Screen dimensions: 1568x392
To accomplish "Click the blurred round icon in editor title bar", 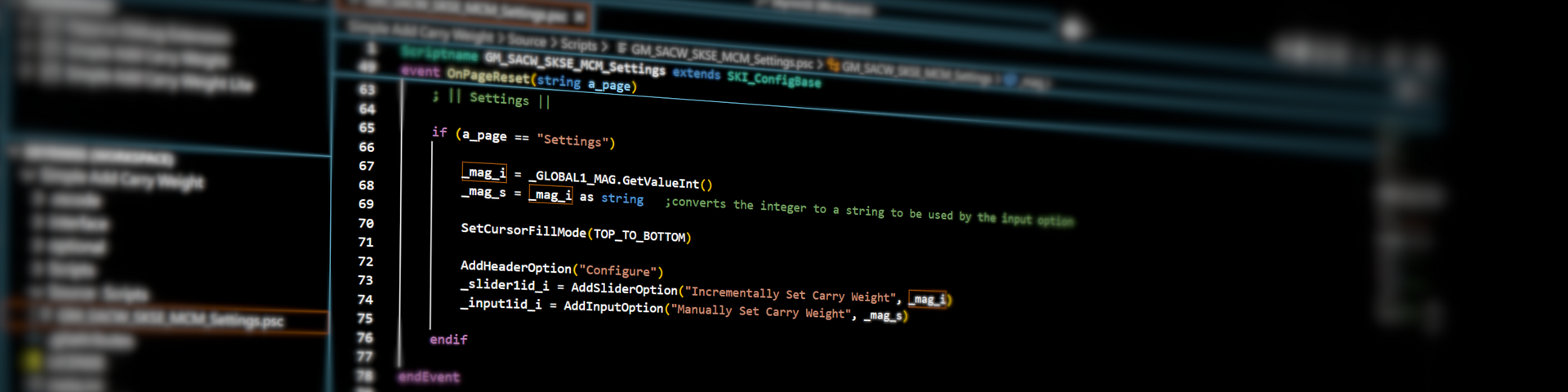I will tap(1072, 29).
